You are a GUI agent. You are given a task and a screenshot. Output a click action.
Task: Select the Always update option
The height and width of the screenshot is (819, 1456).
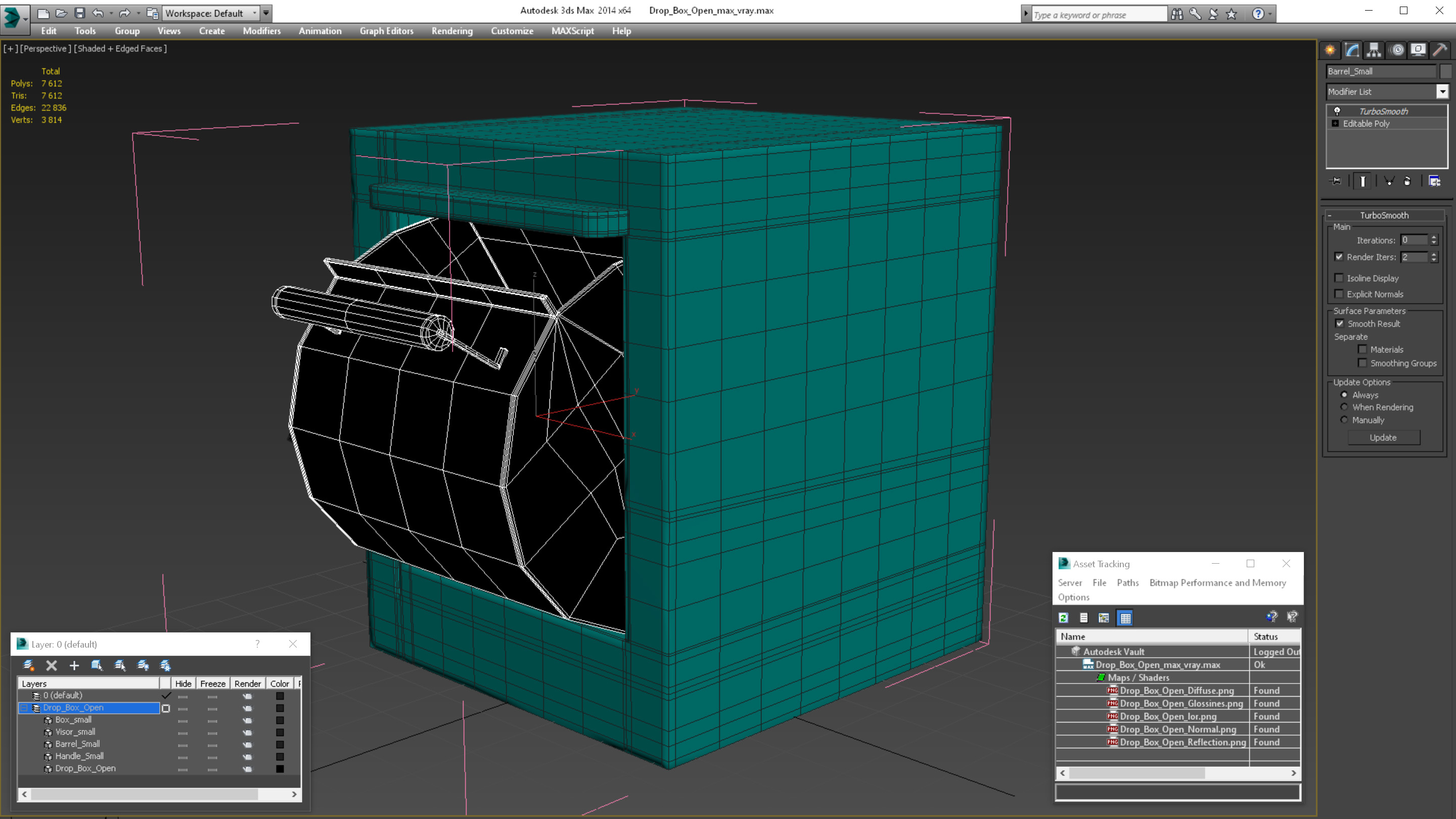click(1344, 394)
